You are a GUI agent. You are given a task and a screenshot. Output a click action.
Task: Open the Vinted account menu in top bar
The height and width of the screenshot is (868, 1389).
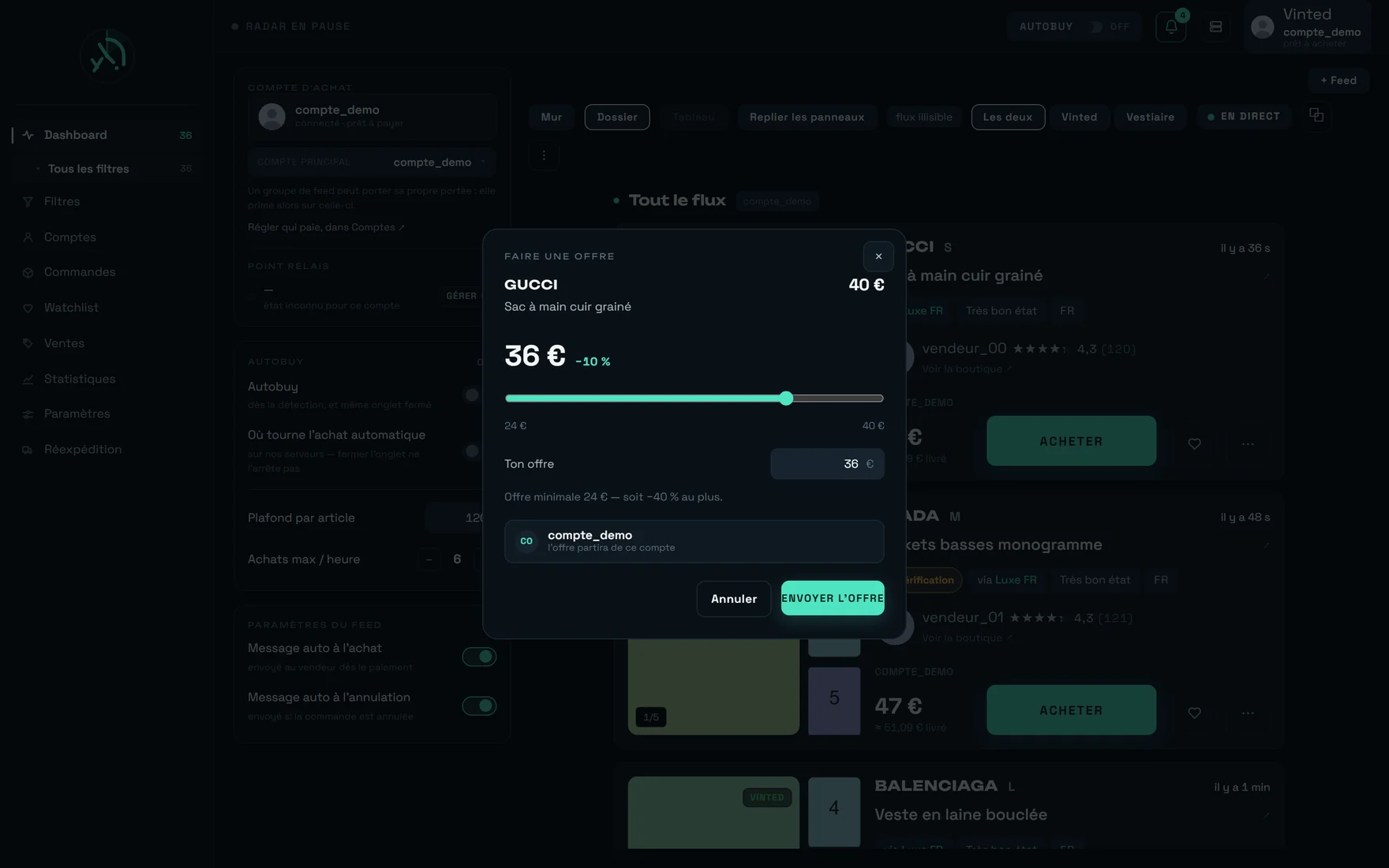pos(1307,28)
